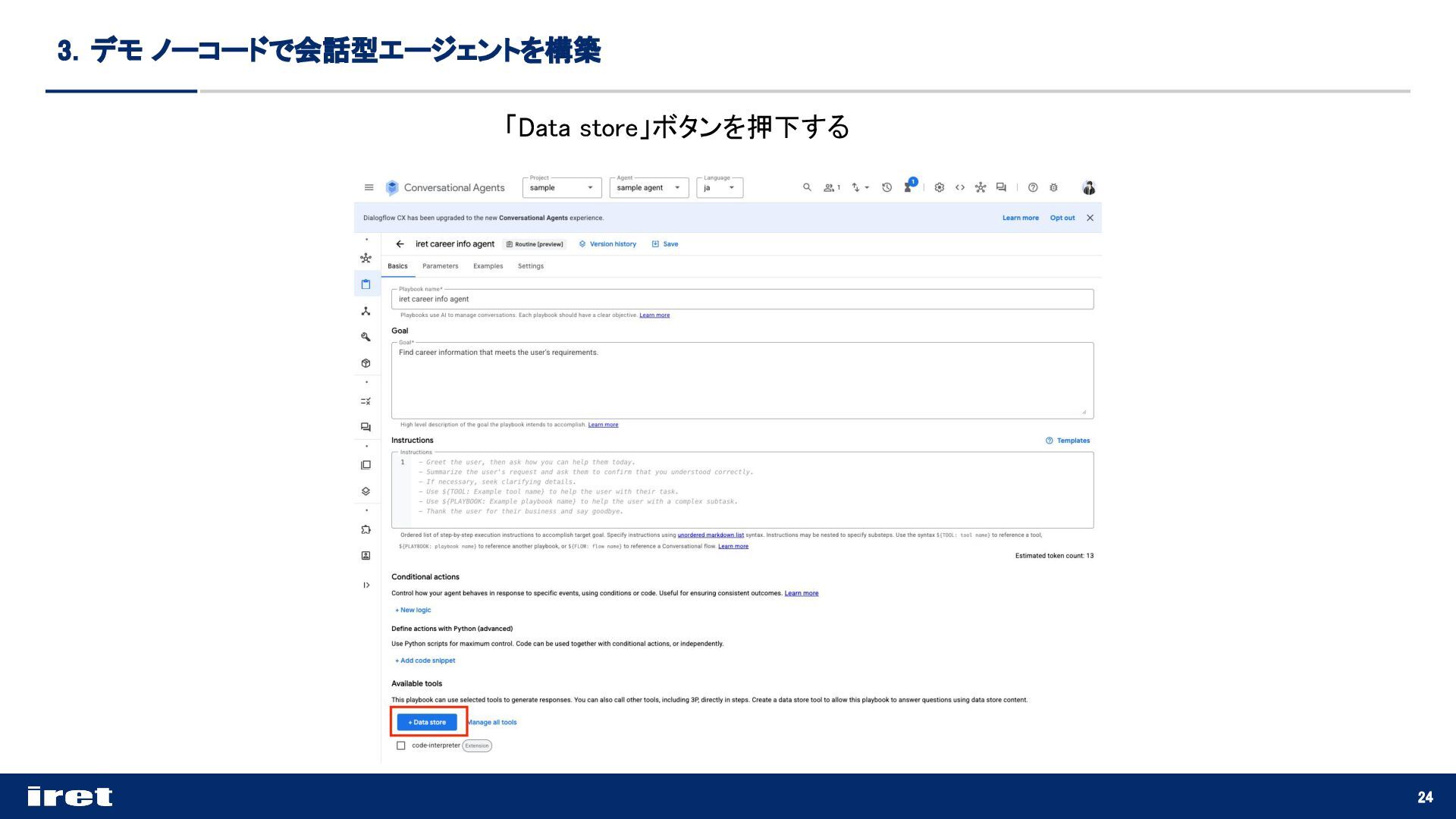Screen dimensions: 1456x819
Task: Go back with the left arrow
Action: (400, 244)
